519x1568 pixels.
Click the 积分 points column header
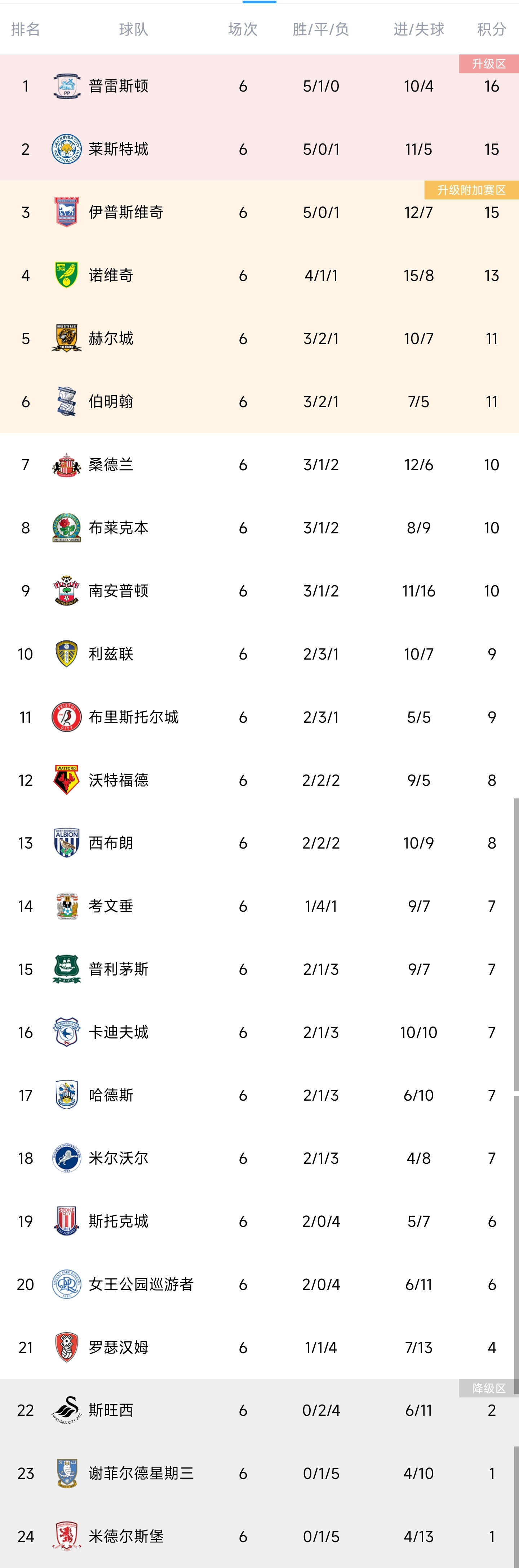click(x=492, y=29)
